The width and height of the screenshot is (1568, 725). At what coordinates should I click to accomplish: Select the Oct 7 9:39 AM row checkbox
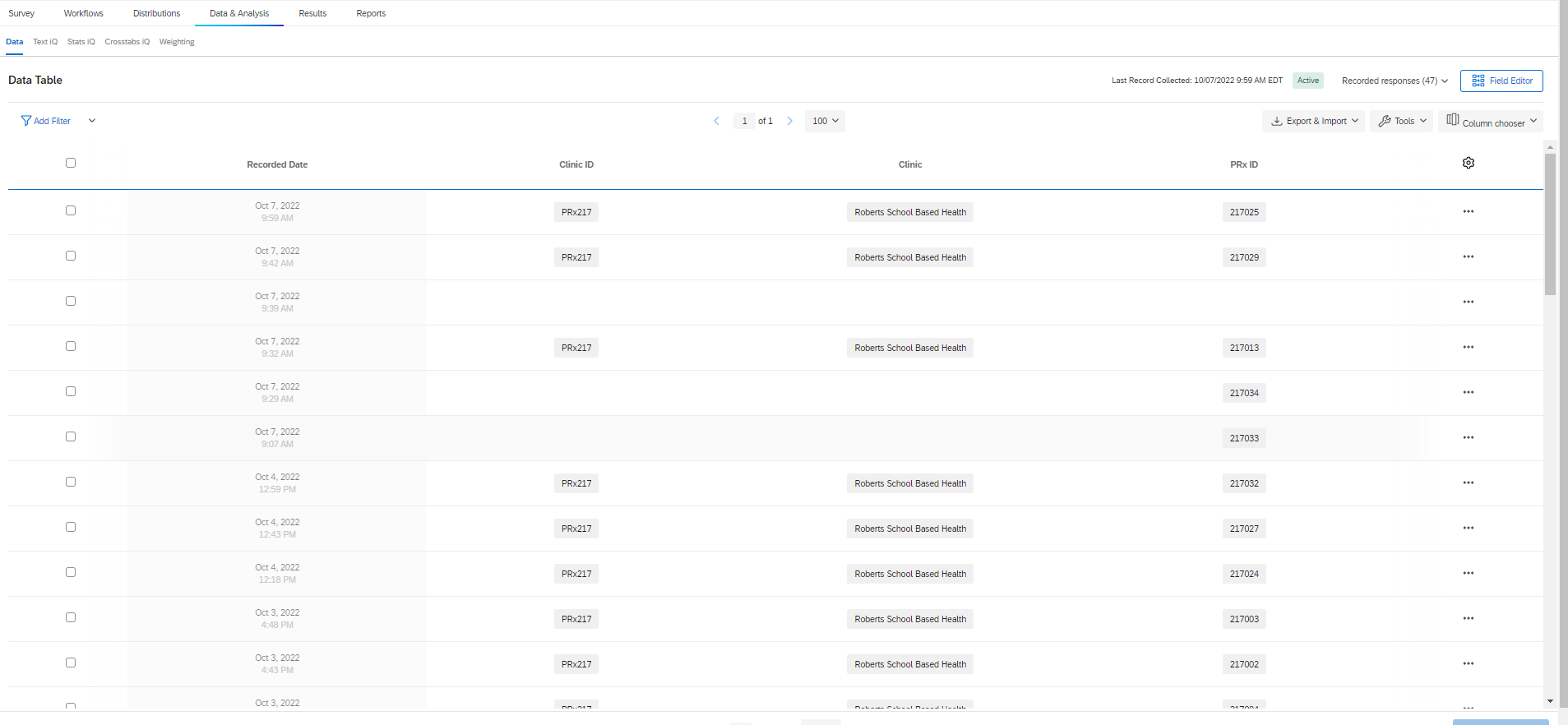pos(71,301)
